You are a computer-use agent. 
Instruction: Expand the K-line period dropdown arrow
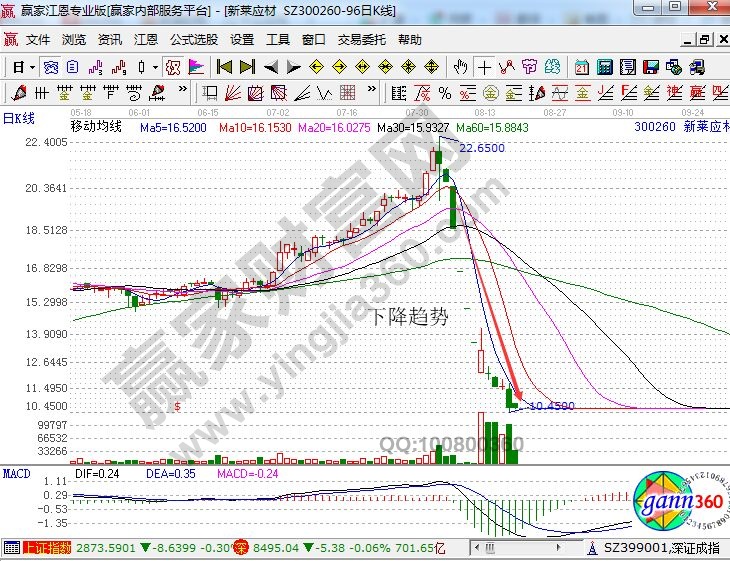pos(32,67)
